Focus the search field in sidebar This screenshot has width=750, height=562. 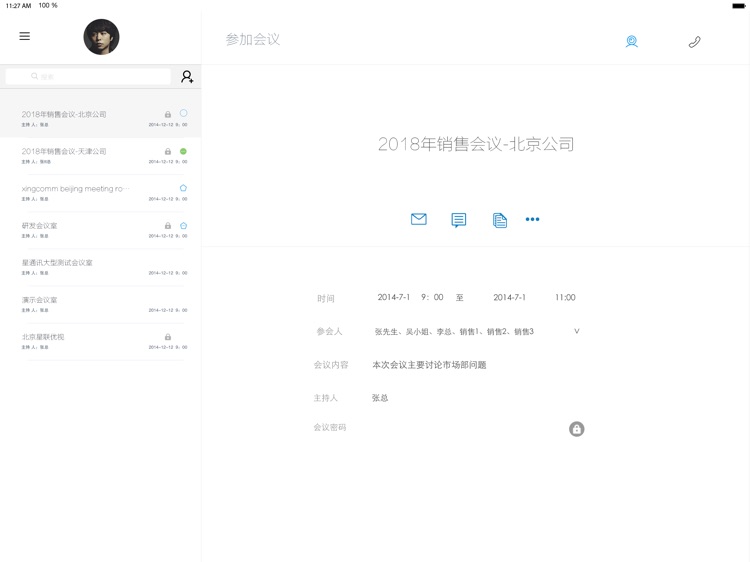coord(88,77)
